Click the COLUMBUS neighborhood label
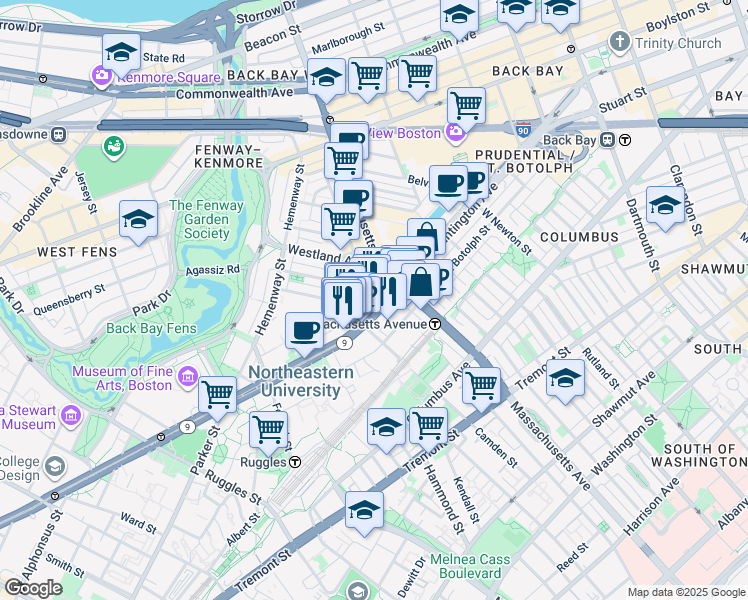Screen dimensions: 748x600 pos(579,237)
